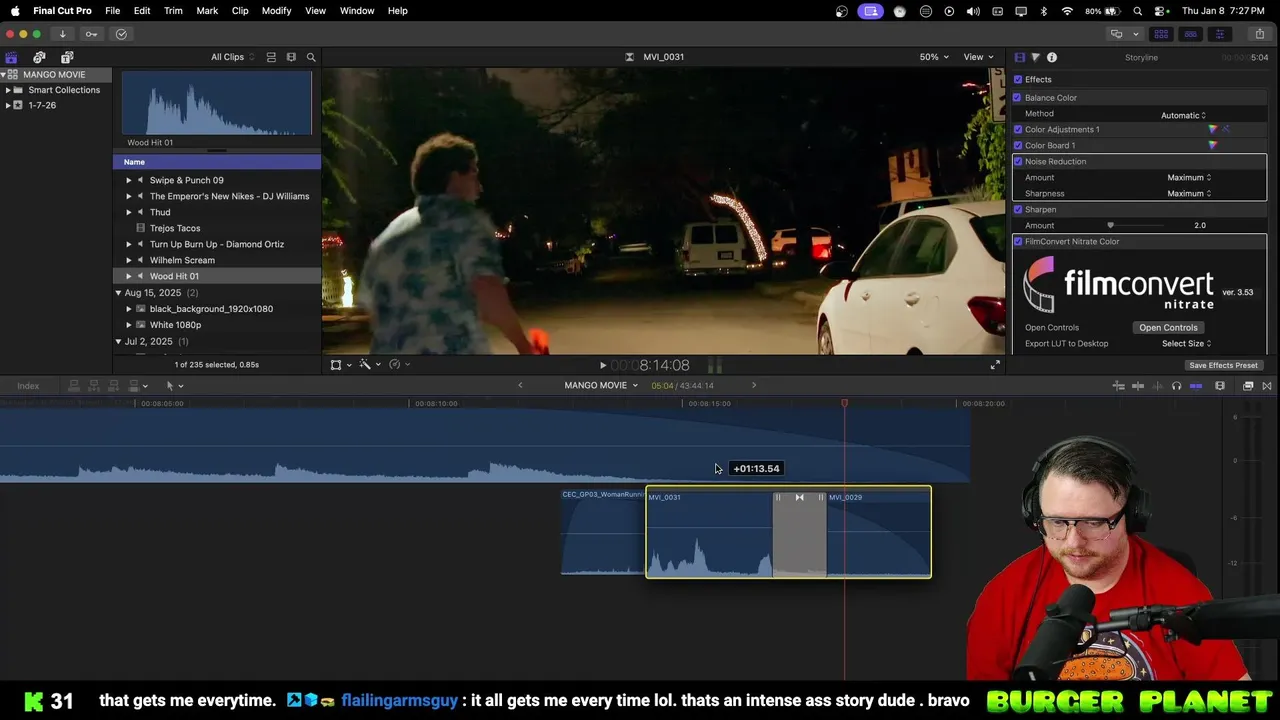Uncheck Sharpen effect

[1018, 210]
